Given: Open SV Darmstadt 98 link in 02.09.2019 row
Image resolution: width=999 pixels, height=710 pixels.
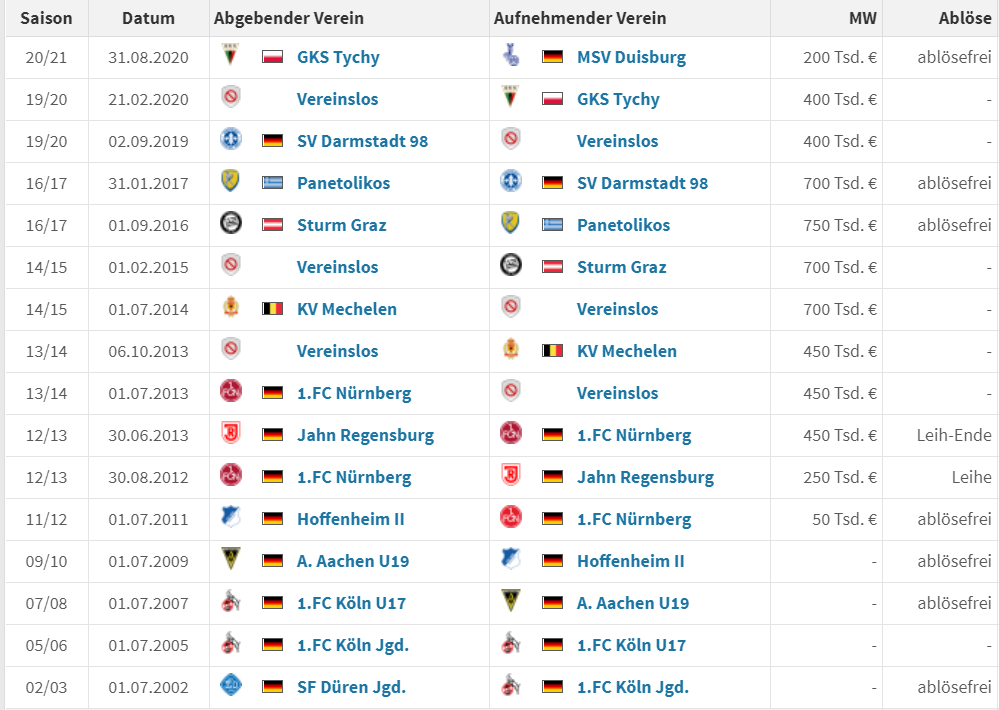Looking at the screenshot, I should (363, 141).
